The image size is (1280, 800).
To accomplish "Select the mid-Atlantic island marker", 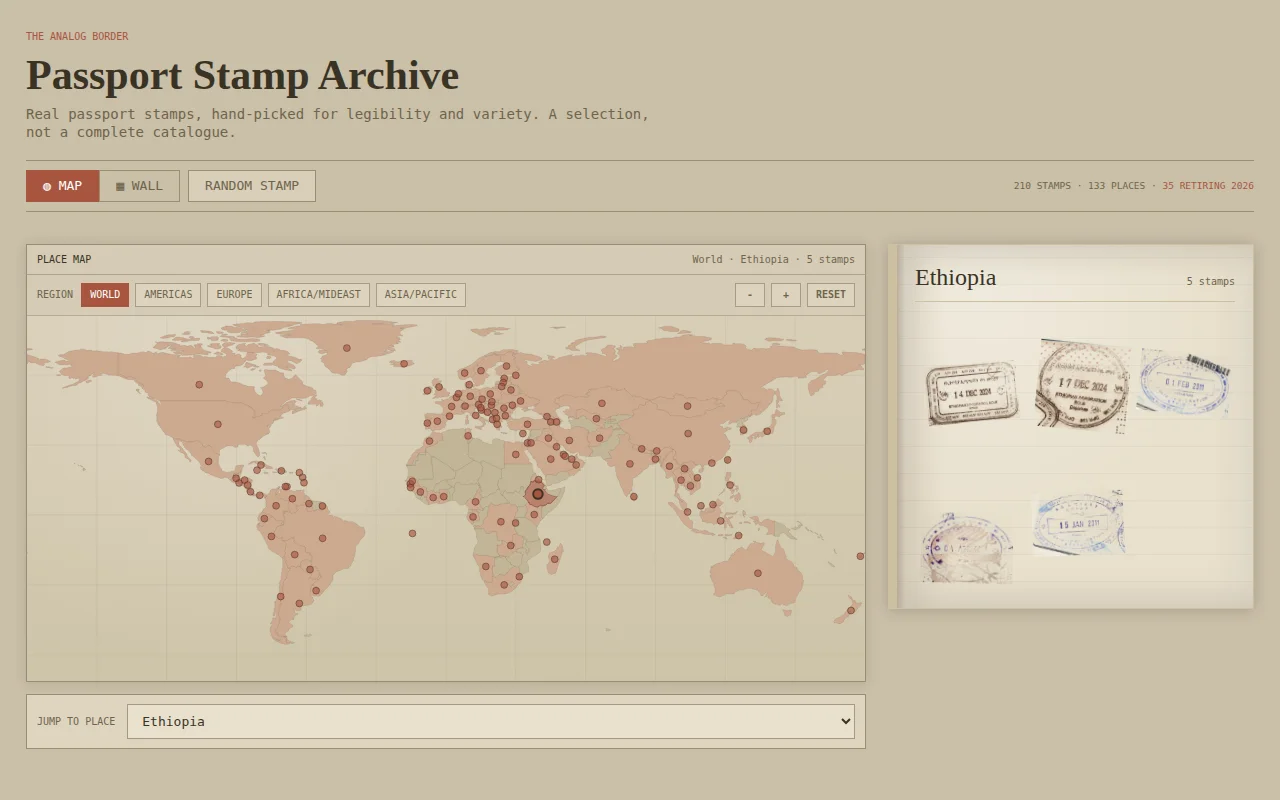I will (x=412, y=534).
